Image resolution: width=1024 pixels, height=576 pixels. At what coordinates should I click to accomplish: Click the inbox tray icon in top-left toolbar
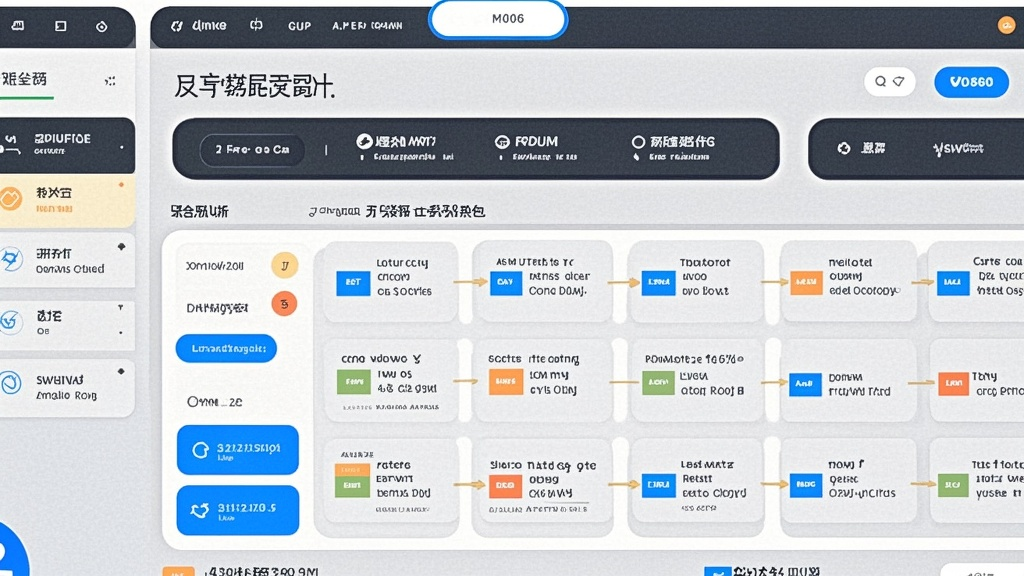pos(18,25)
